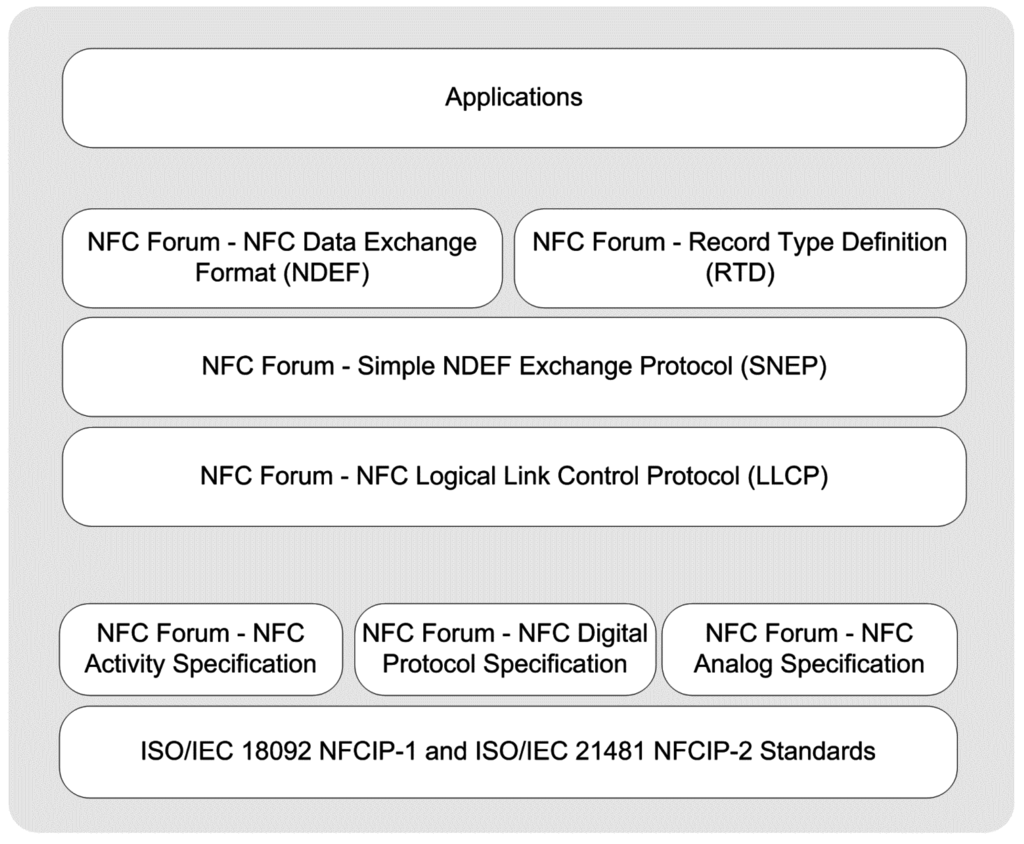The image size is (1024, 844).
Task: Click the "(LLCP)" acronym text
Action: click(x=788, y=477)
